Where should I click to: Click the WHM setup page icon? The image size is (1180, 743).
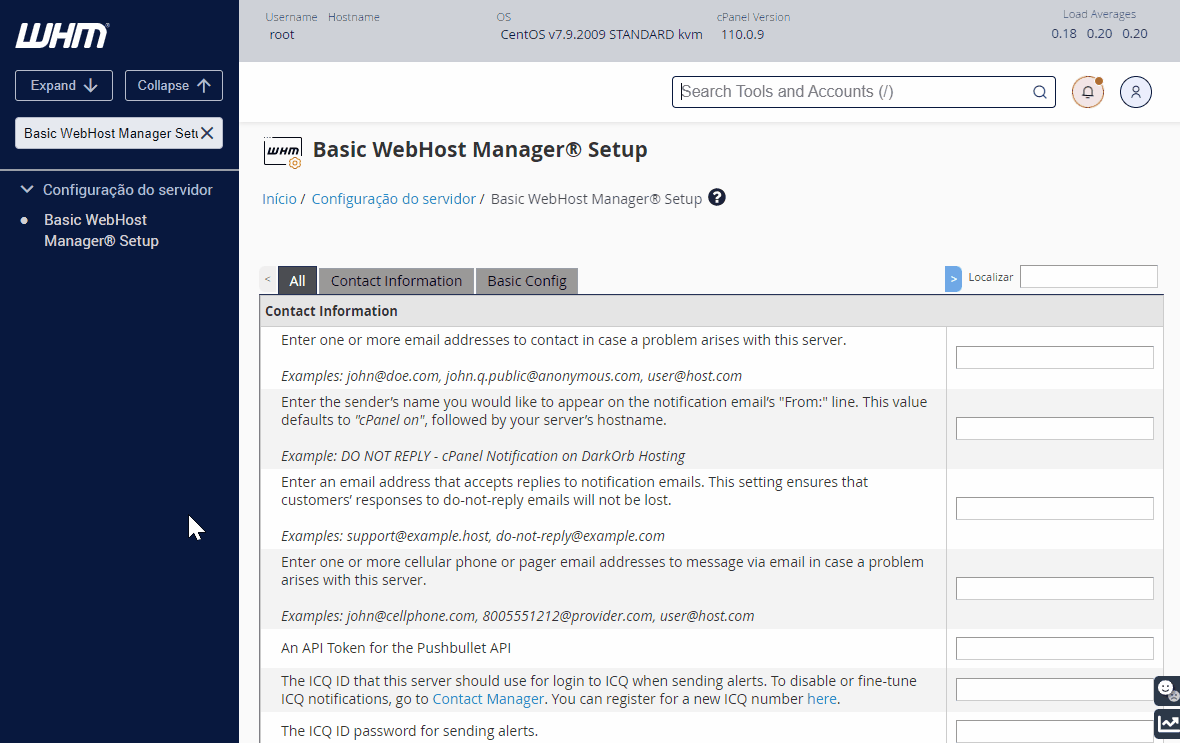283,152
